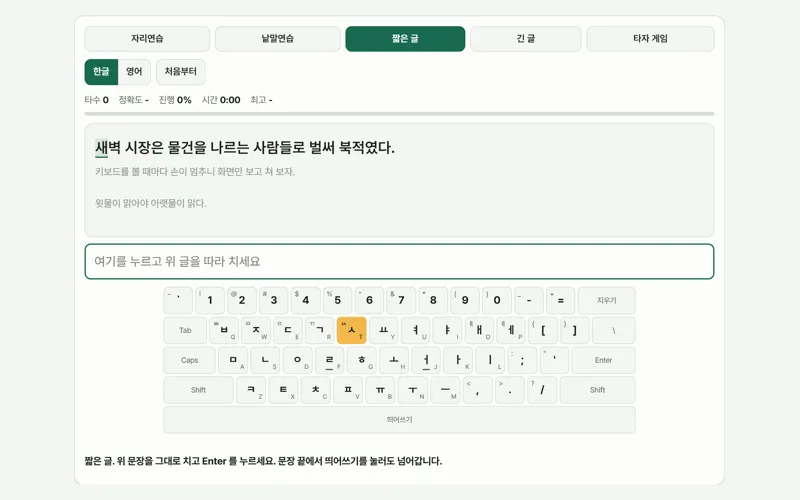Click the comma key
This screenshot has height=500, width=800.
click(x=477, y=390)
